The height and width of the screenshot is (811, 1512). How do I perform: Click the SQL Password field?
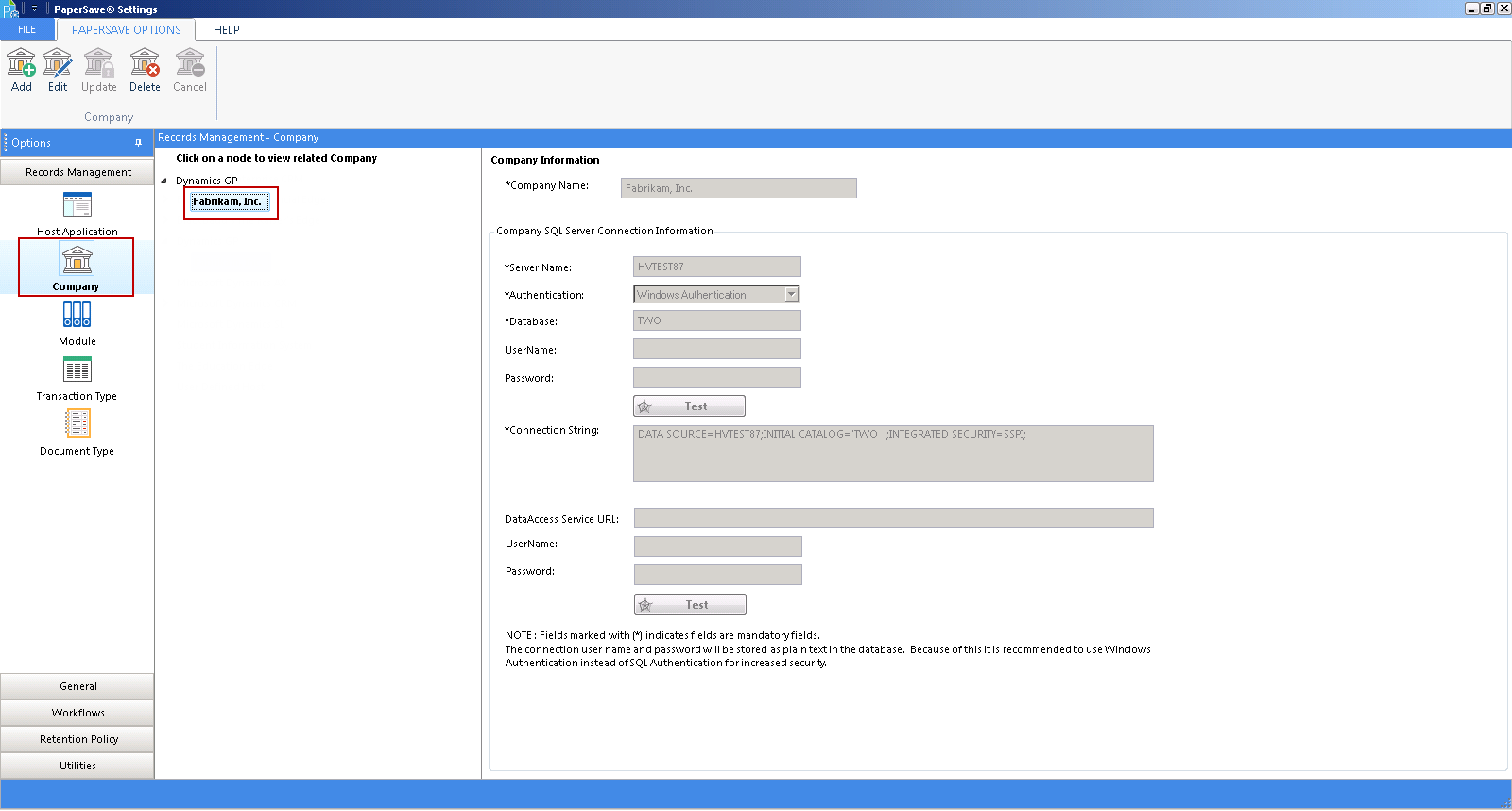717,377
